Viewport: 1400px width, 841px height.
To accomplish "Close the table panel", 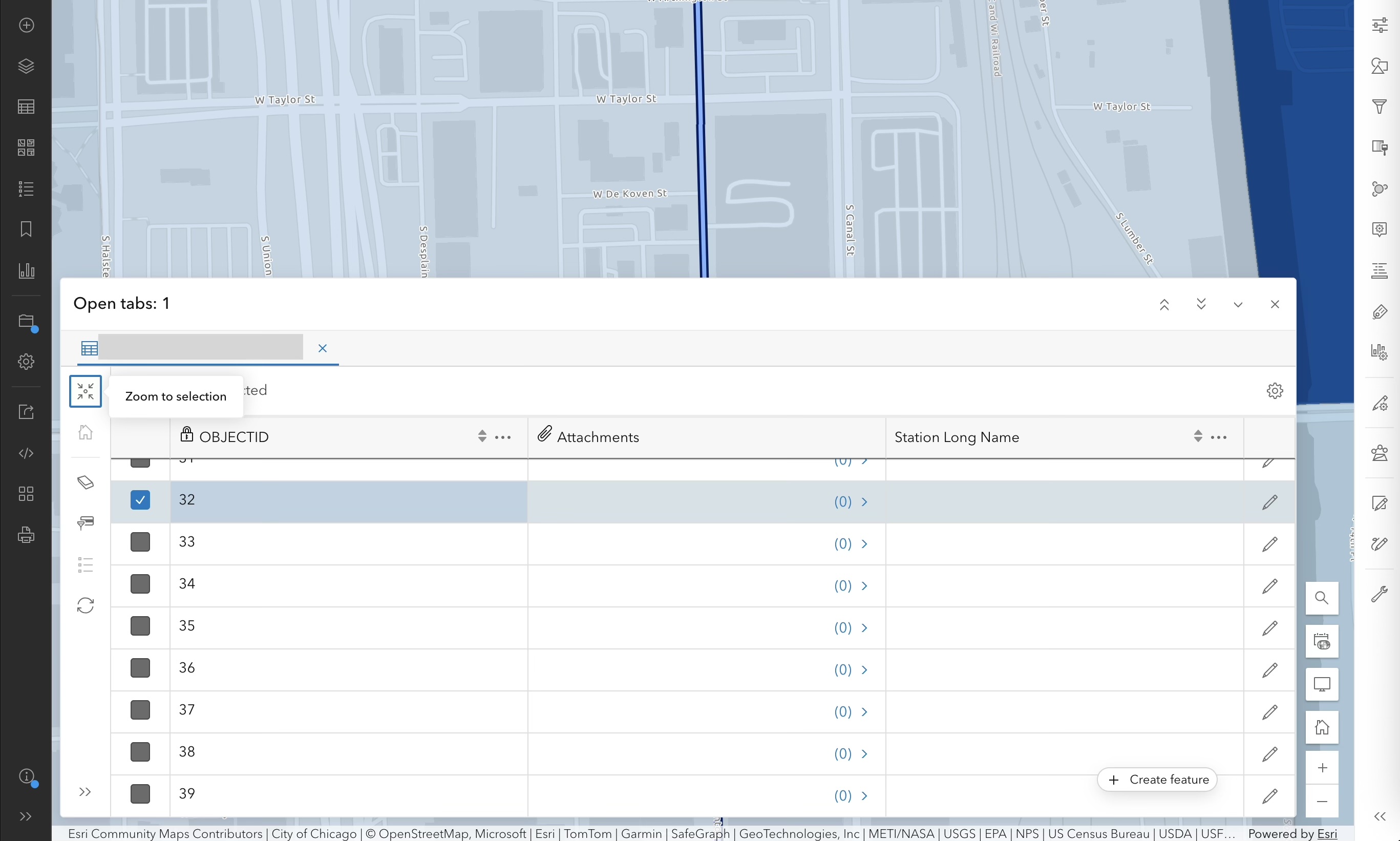I will pos(1275,304).
